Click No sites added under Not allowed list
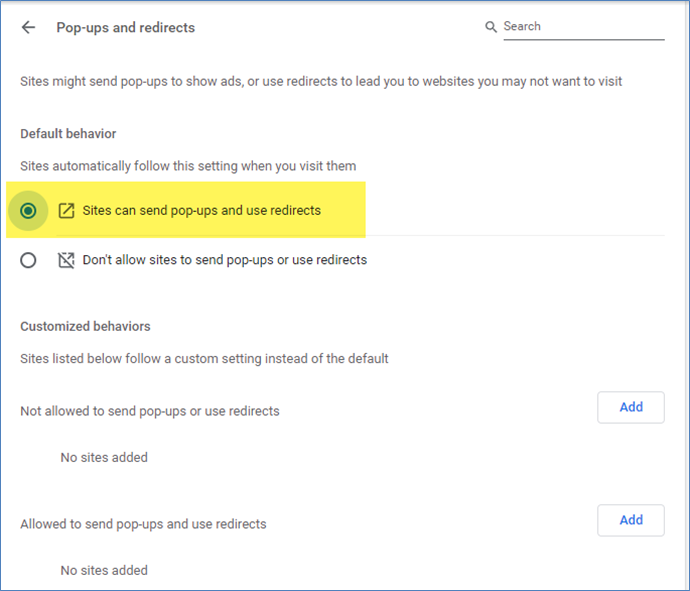The image size is (690, 591). [x=104, y=457]
